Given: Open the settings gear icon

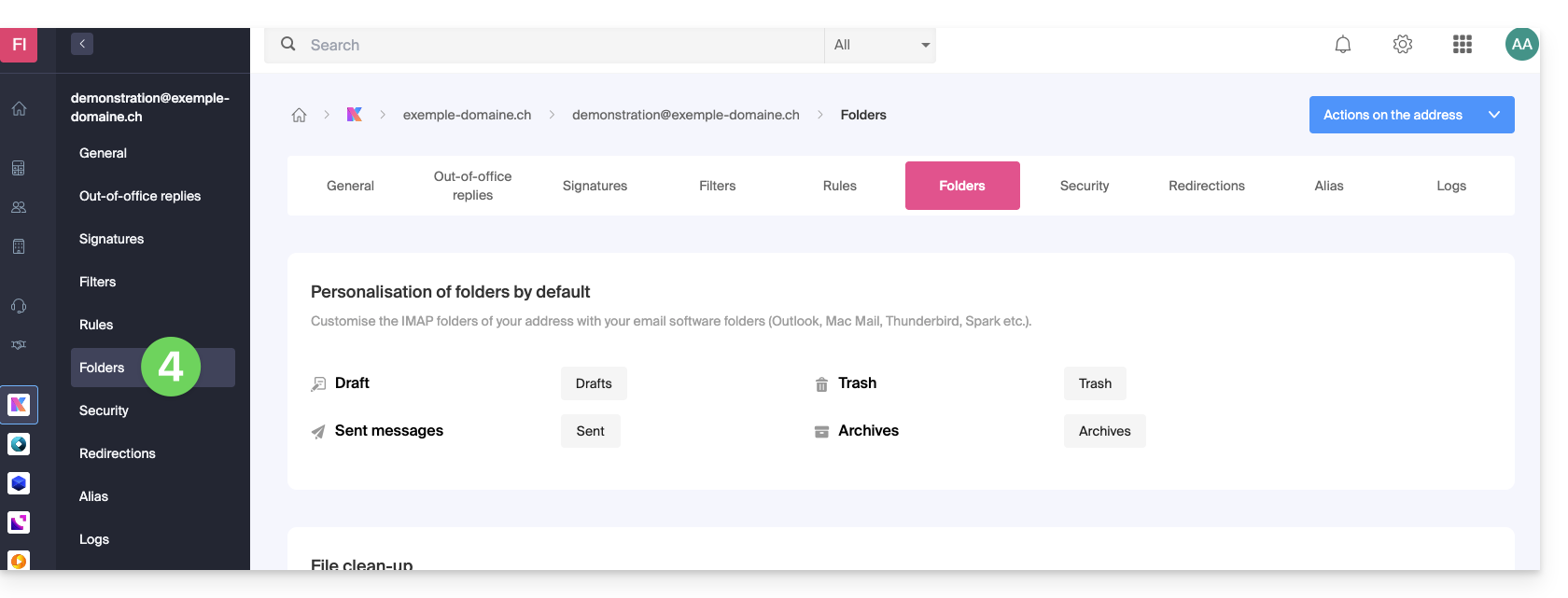Looking at the screenshot, I should (1402, 45).
